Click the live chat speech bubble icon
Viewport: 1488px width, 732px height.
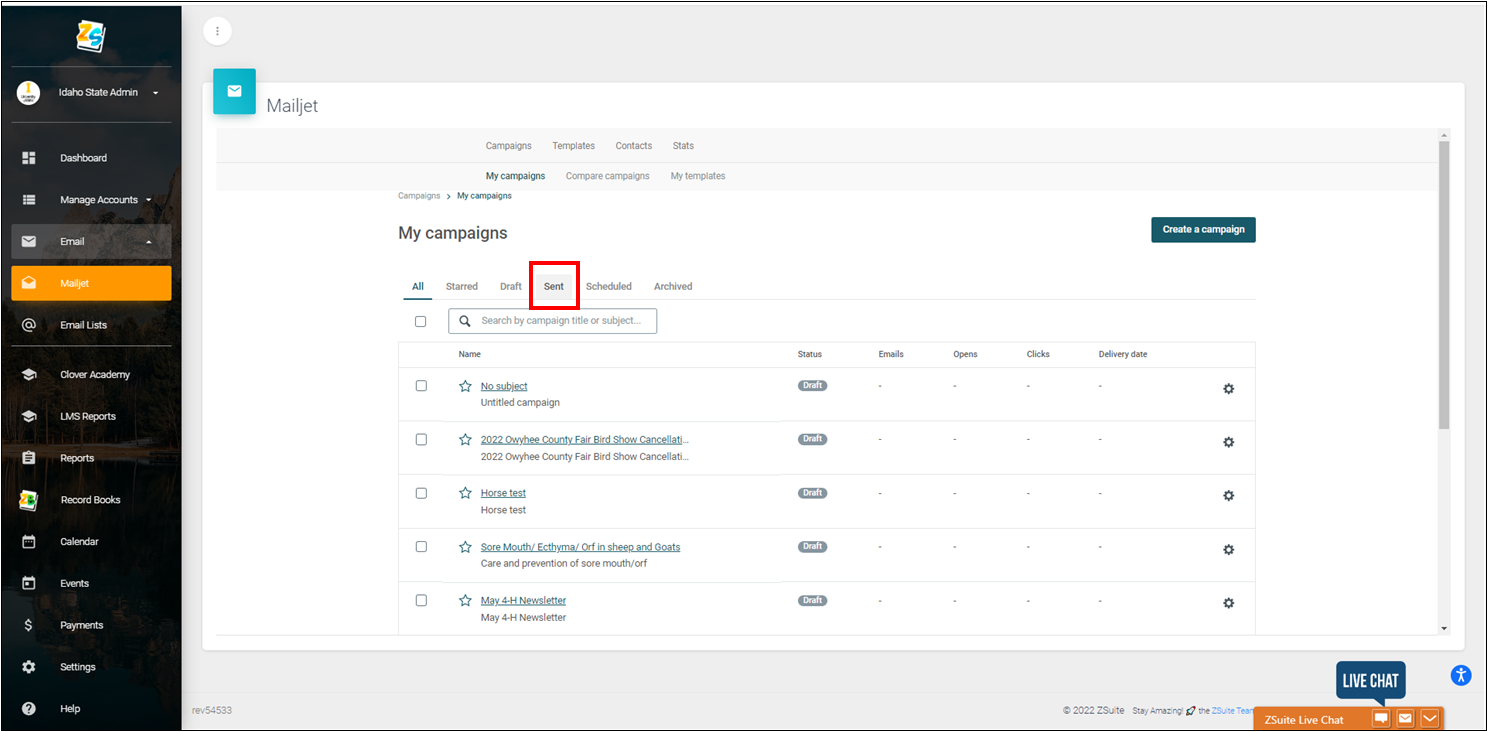pos(1381,719)
